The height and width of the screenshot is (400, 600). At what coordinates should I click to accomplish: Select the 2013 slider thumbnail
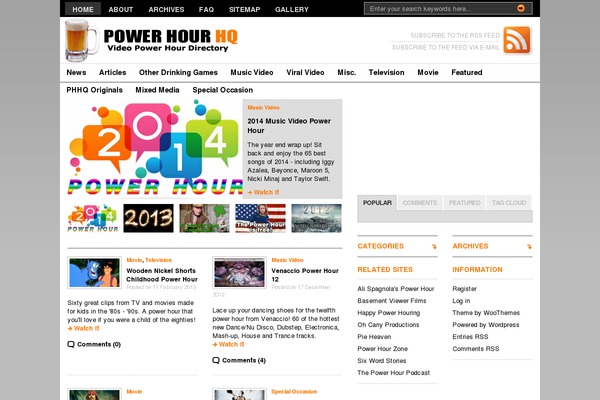click(x=148, y=218)
